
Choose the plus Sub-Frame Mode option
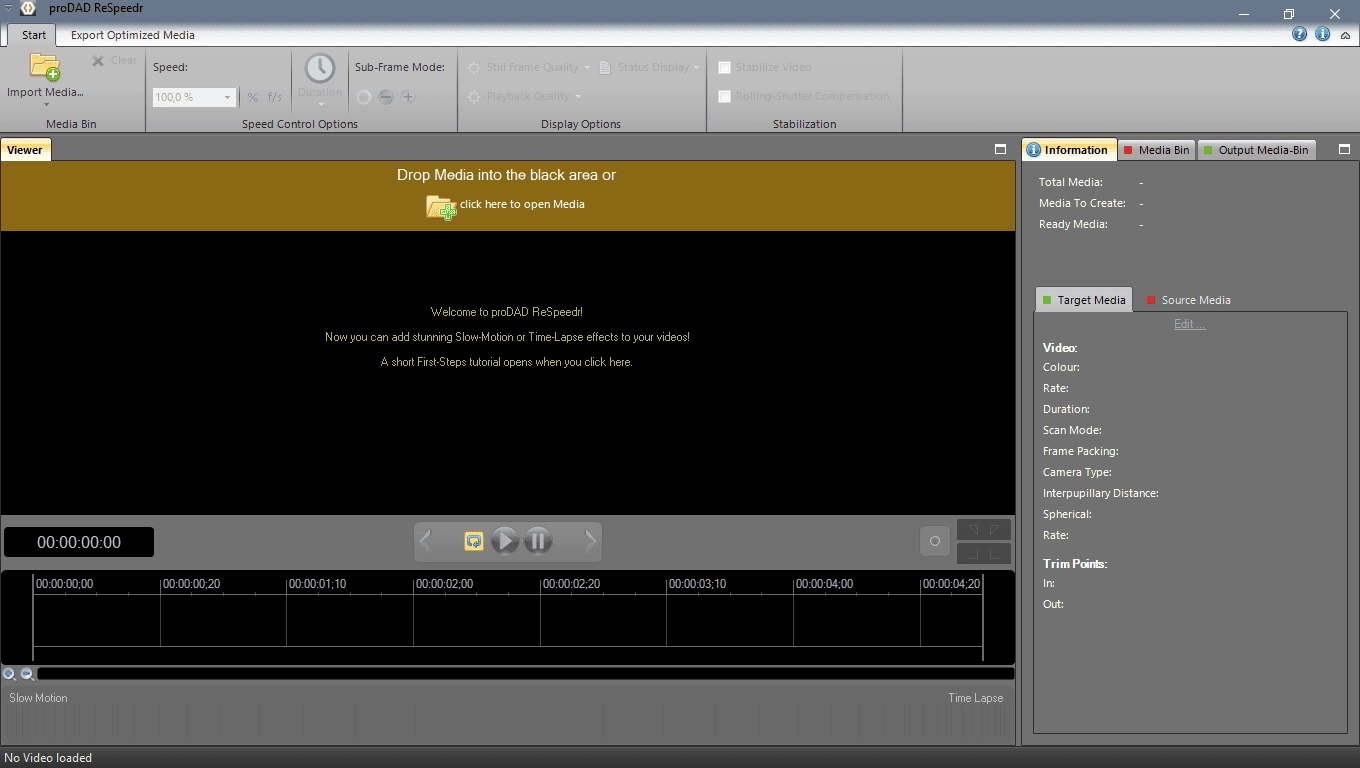pos(408,97)
